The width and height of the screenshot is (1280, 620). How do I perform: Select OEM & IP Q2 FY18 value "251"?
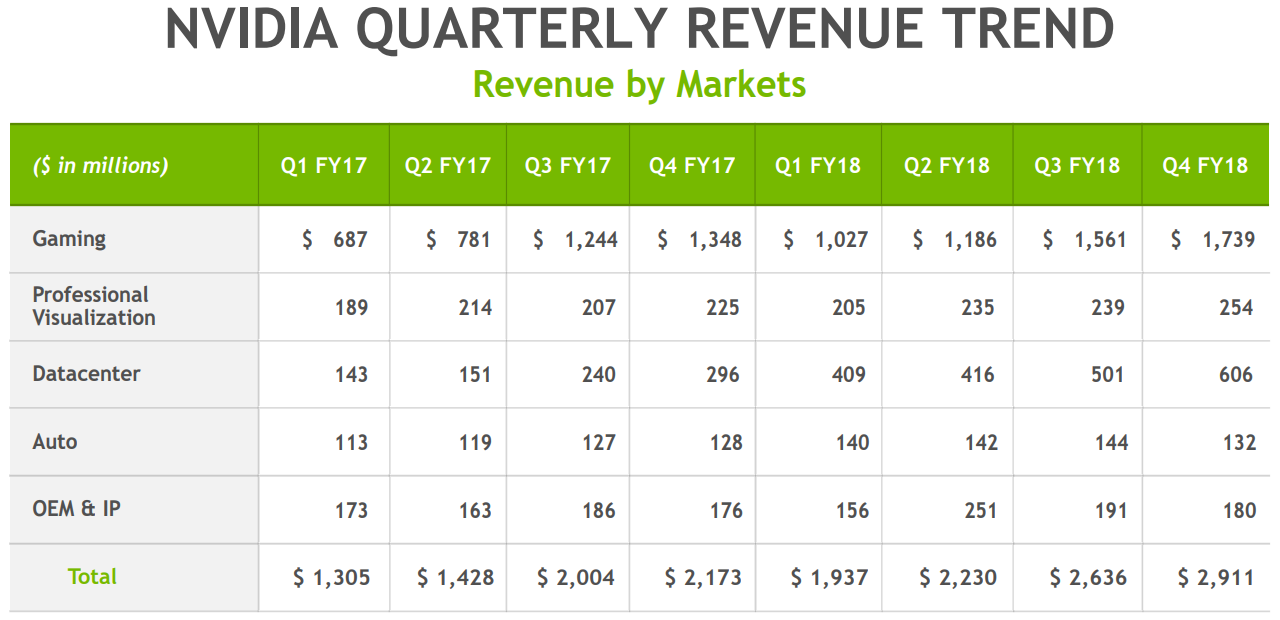[x=980, y=511]
